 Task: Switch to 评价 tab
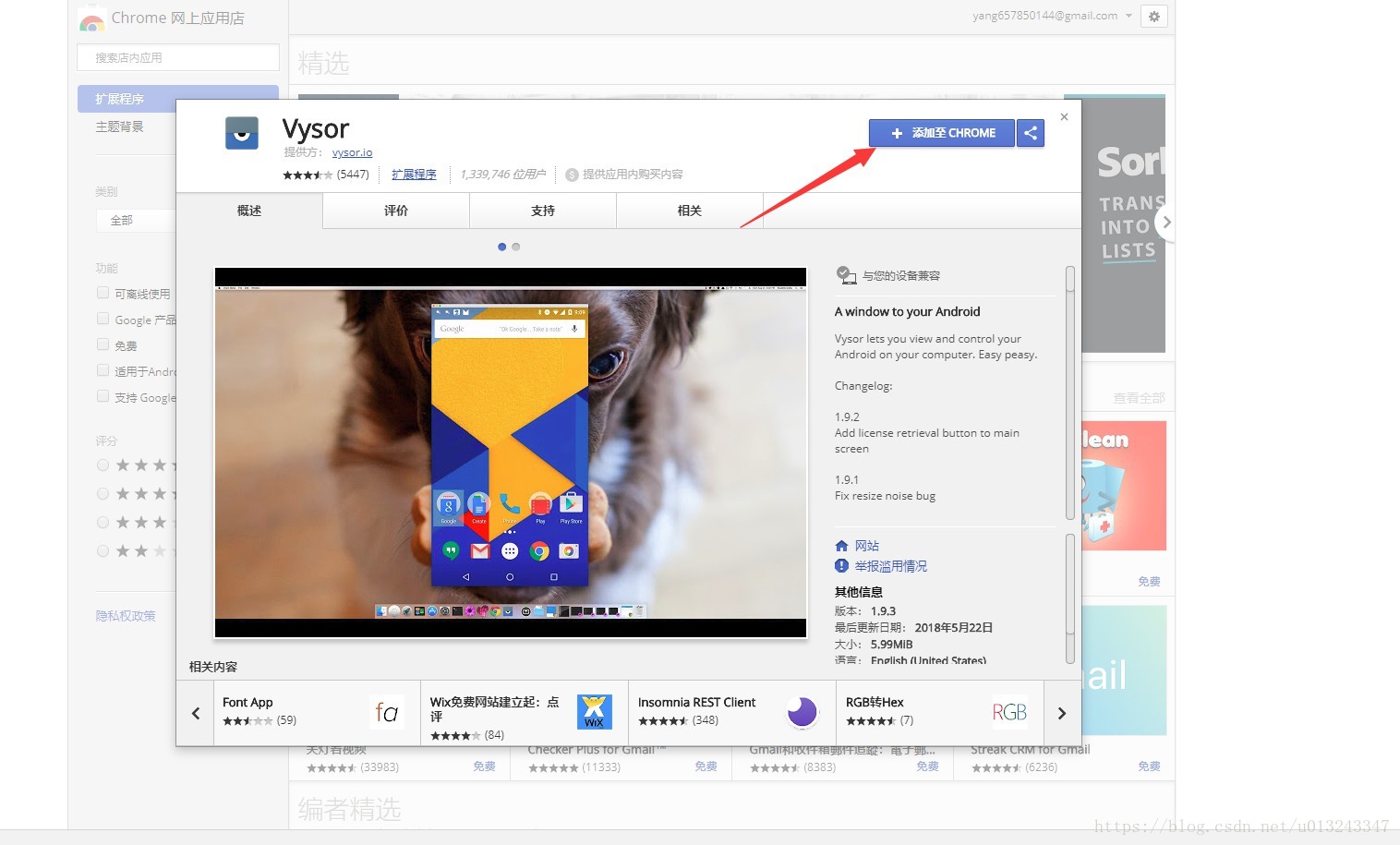click(396, 211)
